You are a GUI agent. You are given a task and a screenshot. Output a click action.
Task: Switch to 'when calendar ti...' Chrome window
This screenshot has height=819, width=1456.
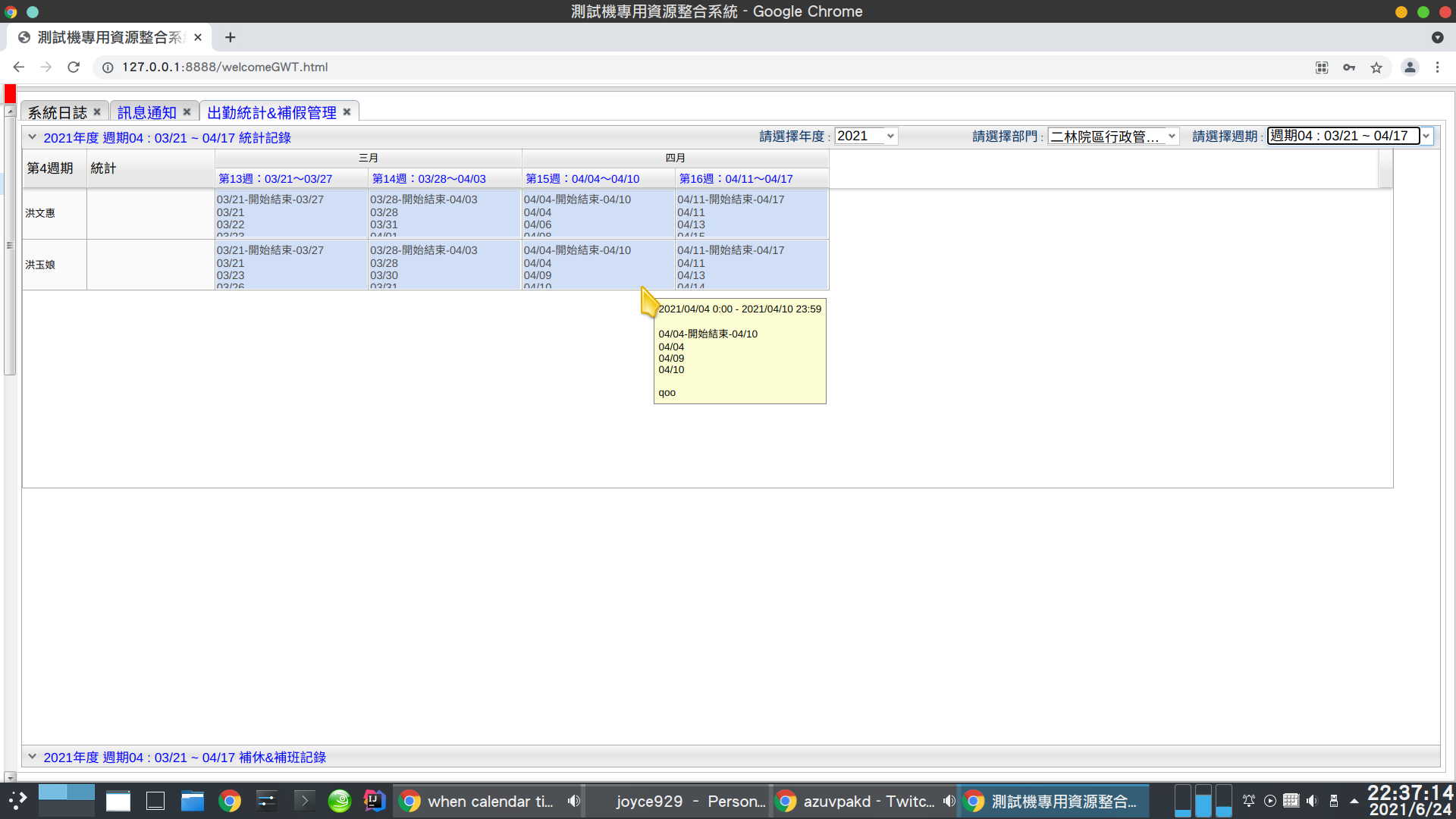click(489, 801)
